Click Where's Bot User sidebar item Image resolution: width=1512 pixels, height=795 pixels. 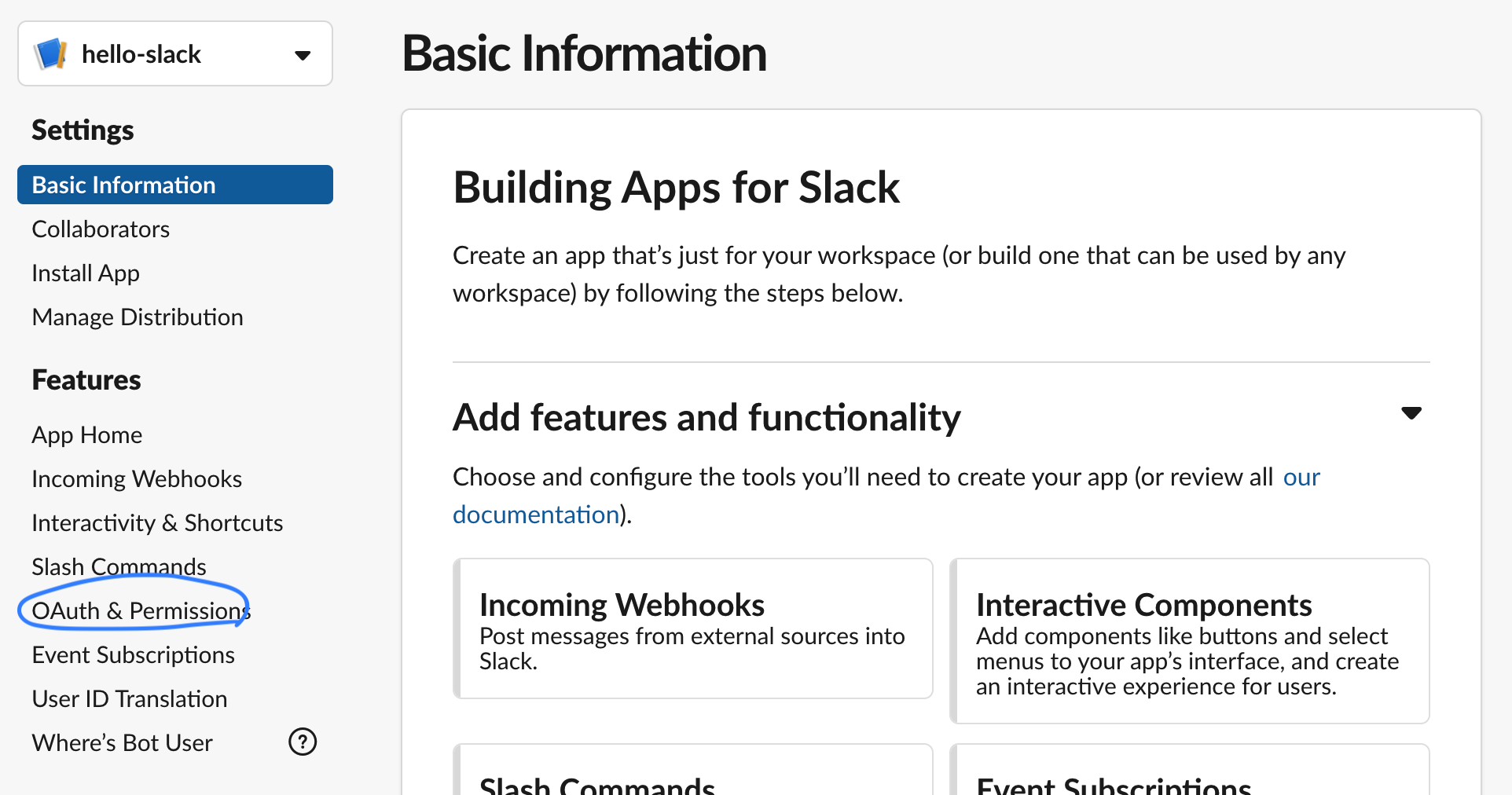tap(123, 742)
